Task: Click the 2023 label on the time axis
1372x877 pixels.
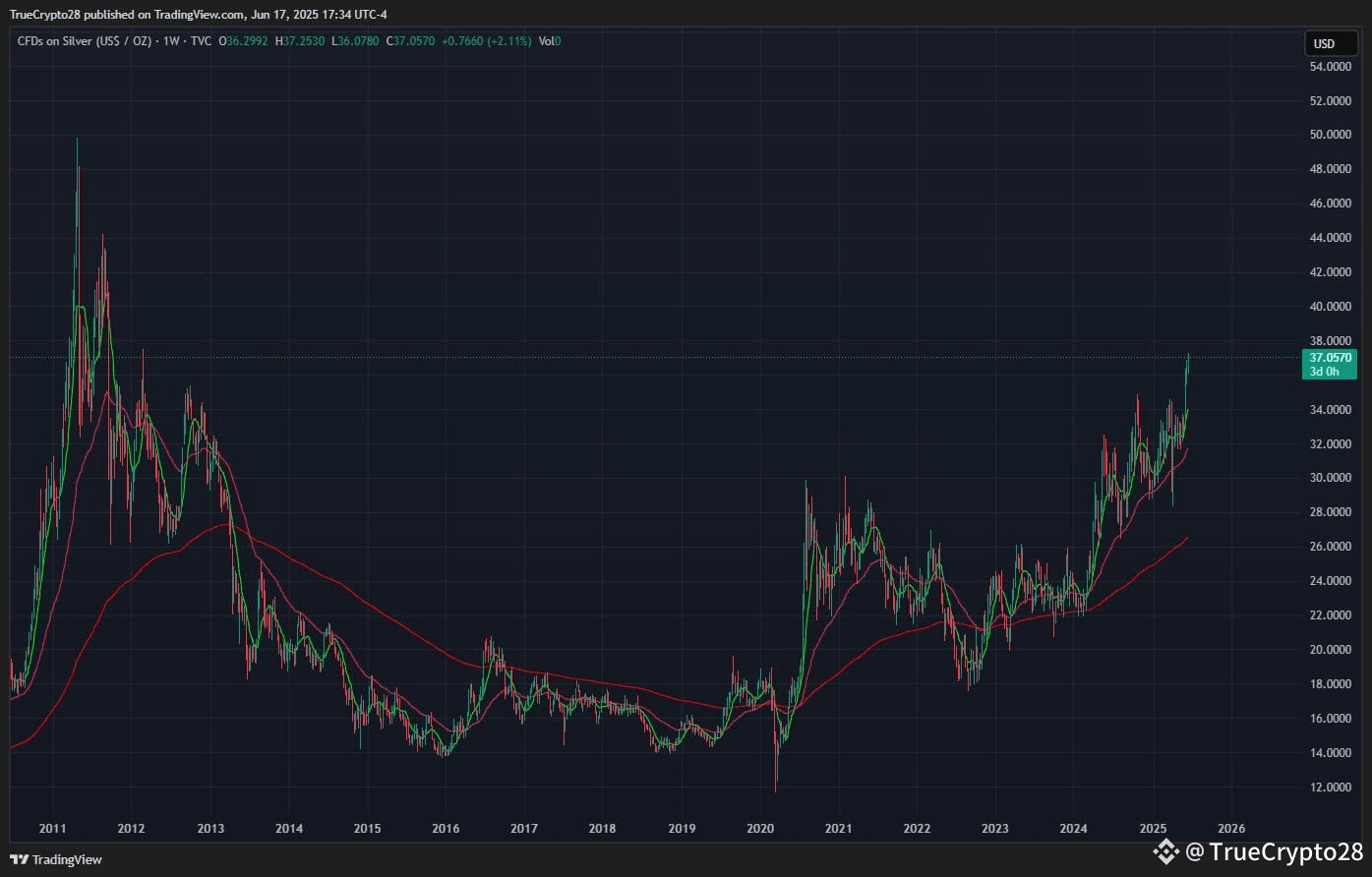Action: (995, 829)
